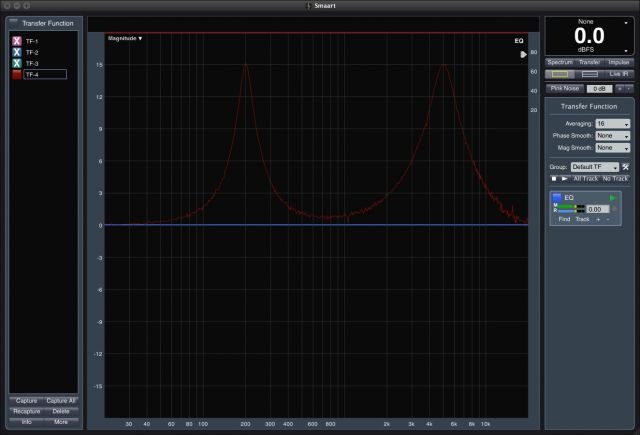Click the EQ delay value field
640x435 pixels.
pyautogui.click(x=596, y=208)
